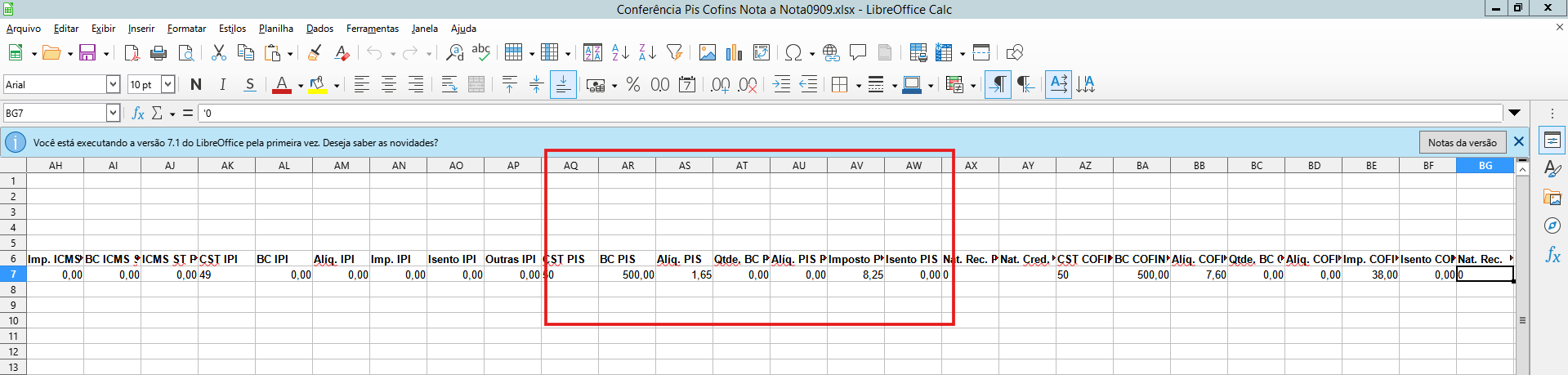Toggle Wrap Text button
Viewport: 1568px width, 375px height.
(449, 84)
